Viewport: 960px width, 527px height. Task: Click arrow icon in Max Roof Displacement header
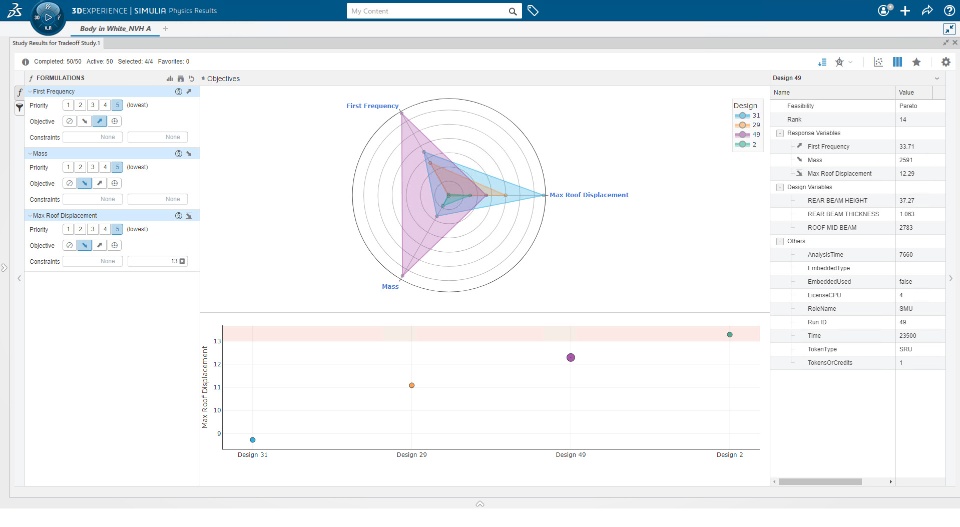(189, 215)
